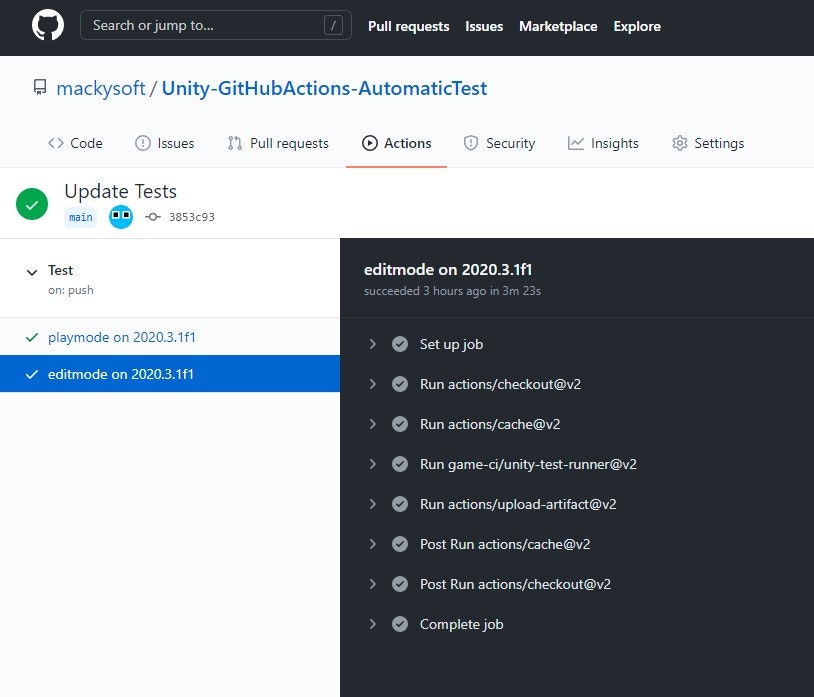Expand the Run game-ci/unity-test-runner@v2 step

[372, 463]
